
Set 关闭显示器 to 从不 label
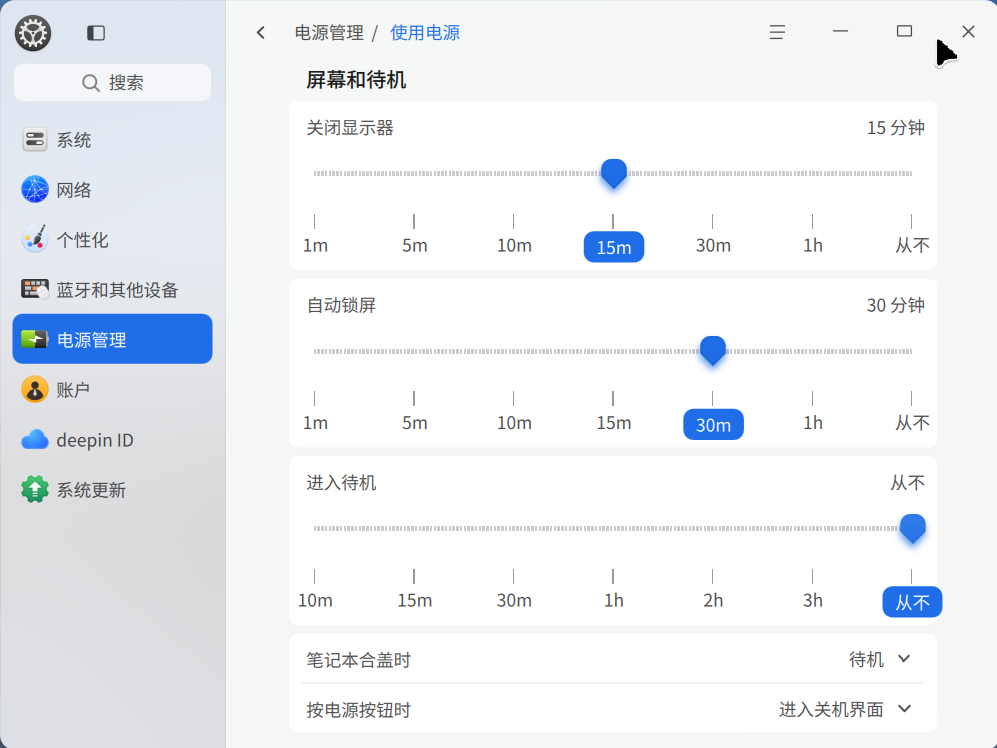pyautogui.click(x=912, y=246)
